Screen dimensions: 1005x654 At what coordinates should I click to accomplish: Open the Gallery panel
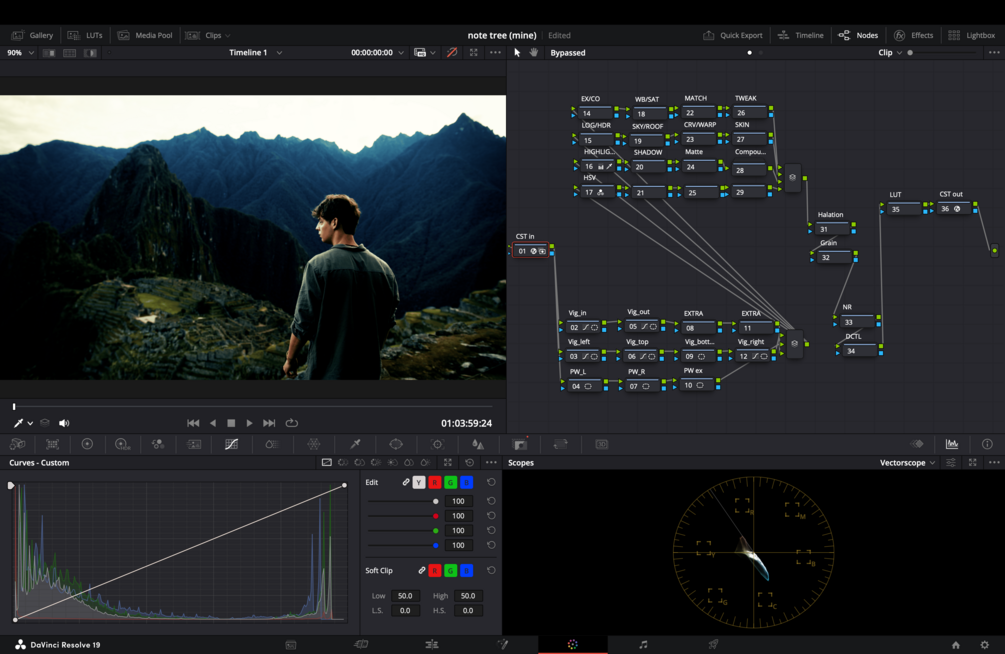click(32, 35)
